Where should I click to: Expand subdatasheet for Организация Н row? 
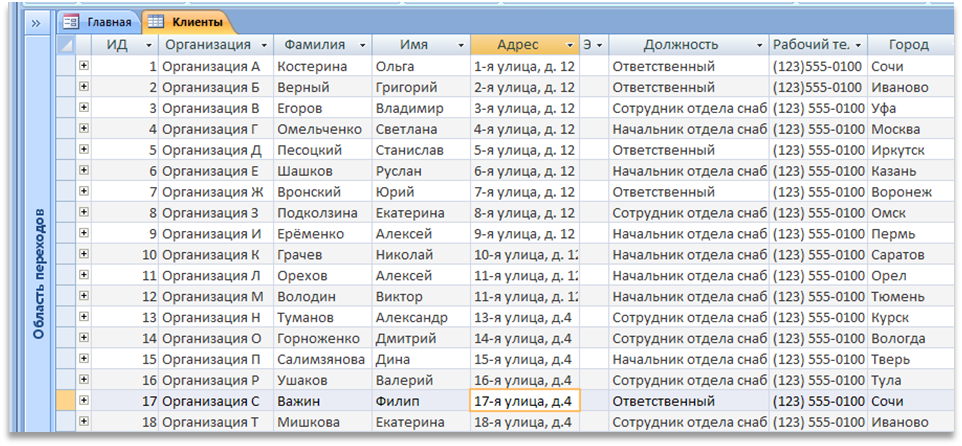(84, 317)
